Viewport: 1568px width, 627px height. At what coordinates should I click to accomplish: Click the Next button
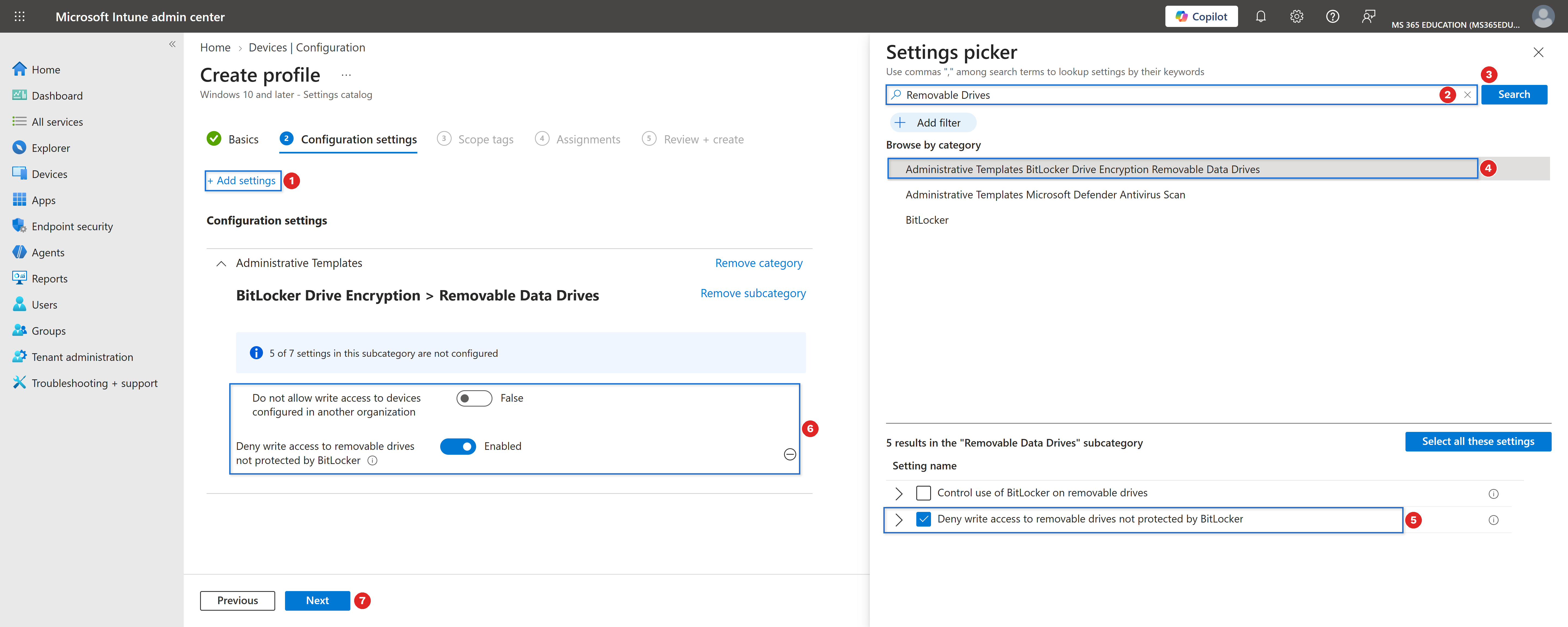pyautogui.click(x=317, y=601)
